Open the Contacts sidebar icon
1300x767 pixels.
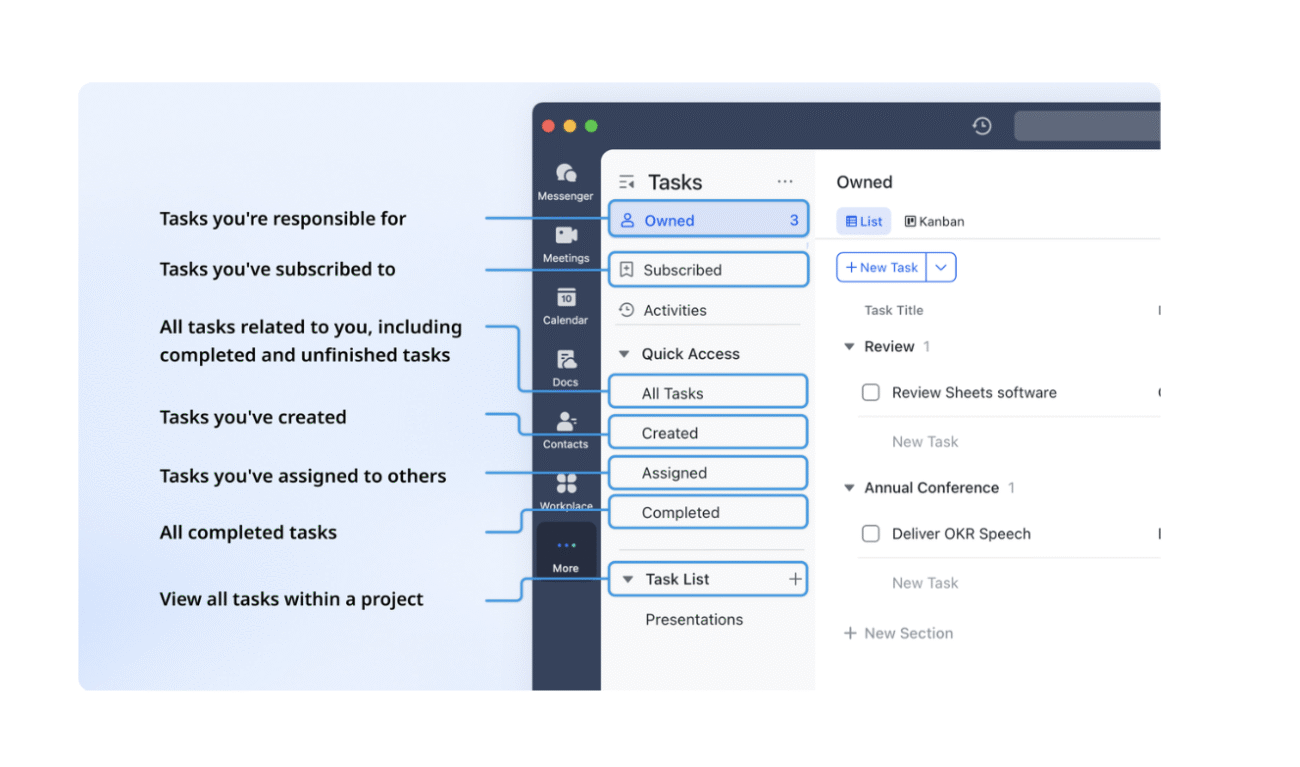566,422
